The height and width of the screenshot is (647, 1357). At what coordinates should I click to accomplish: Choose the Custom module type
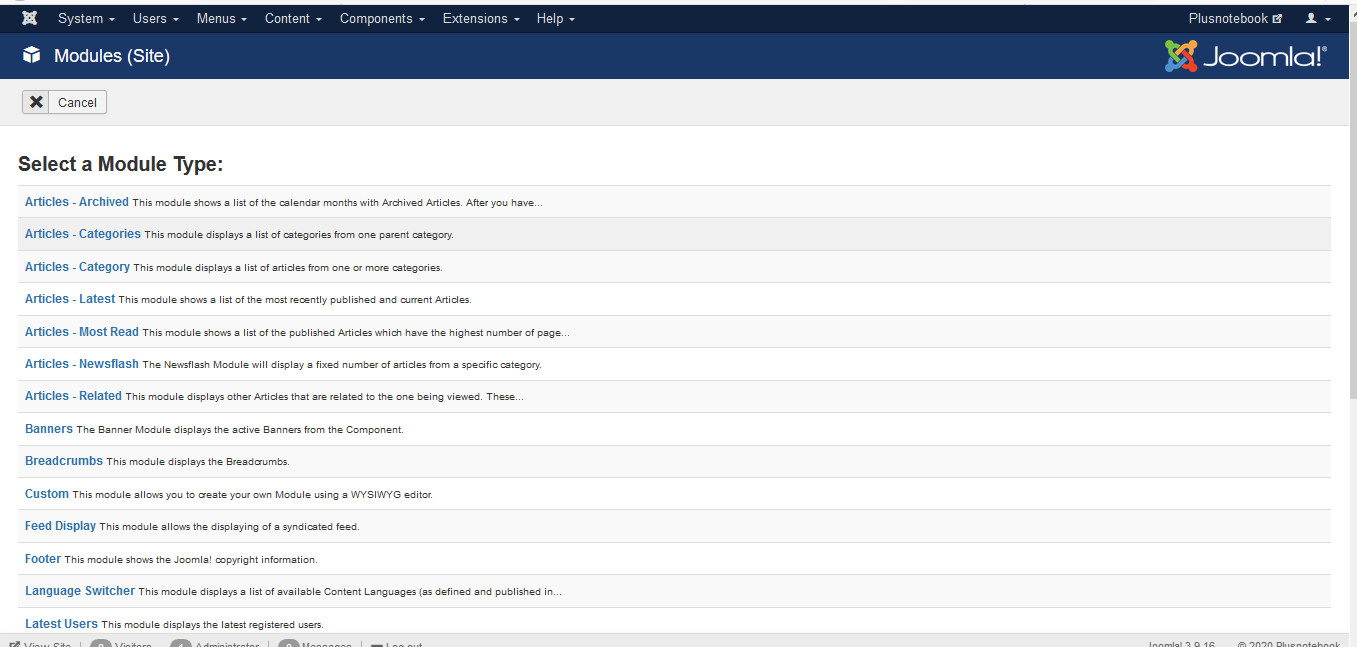tap(47, 494)
